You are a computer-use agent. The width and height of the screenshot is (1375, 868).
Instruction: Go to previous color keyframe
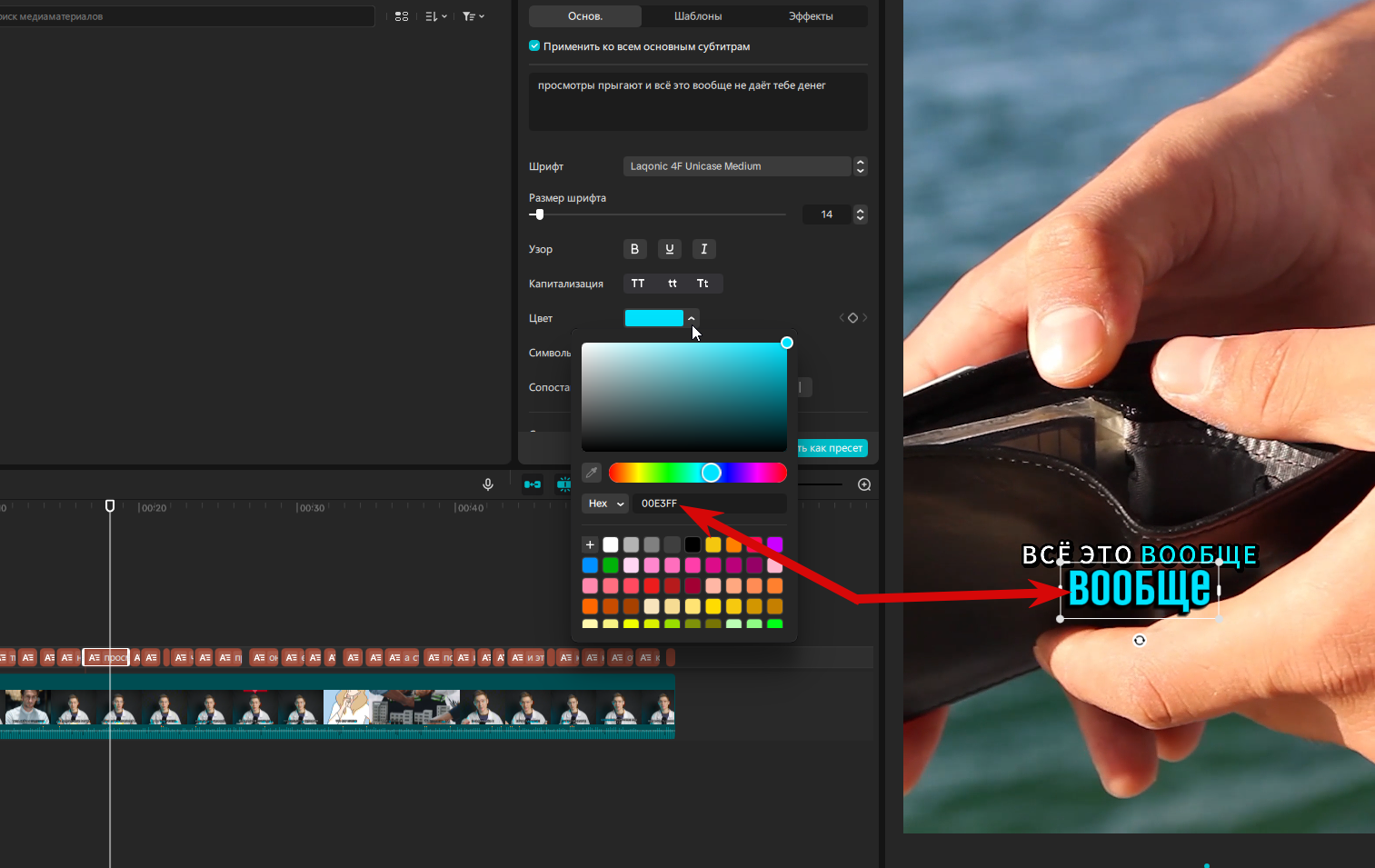click(842, 318)
